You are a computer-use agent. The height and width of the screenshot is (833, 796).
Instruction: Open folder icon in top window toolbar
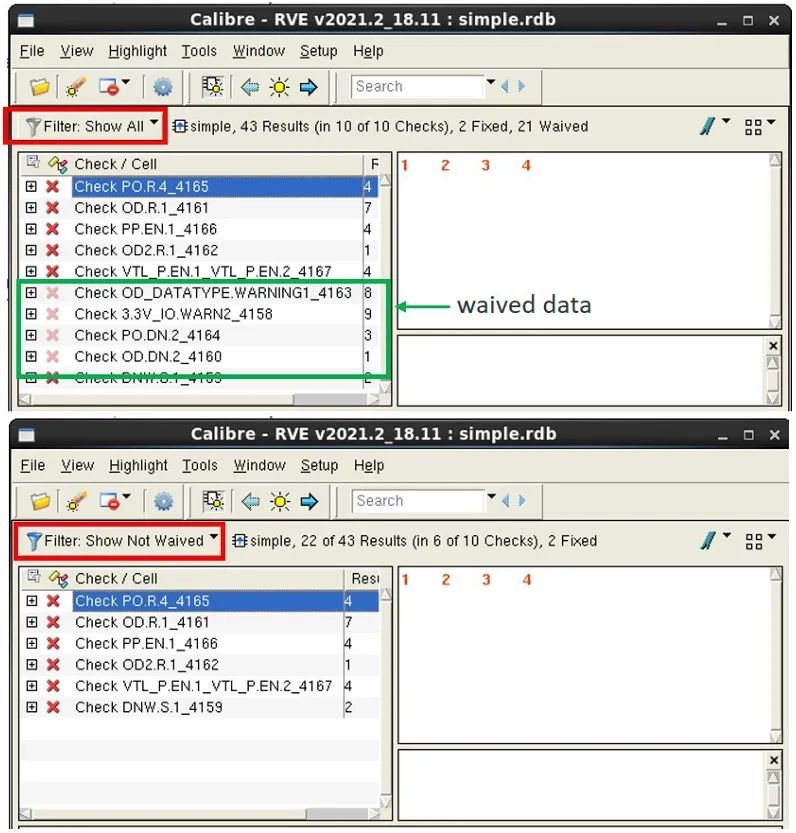(x=39, y=87)
